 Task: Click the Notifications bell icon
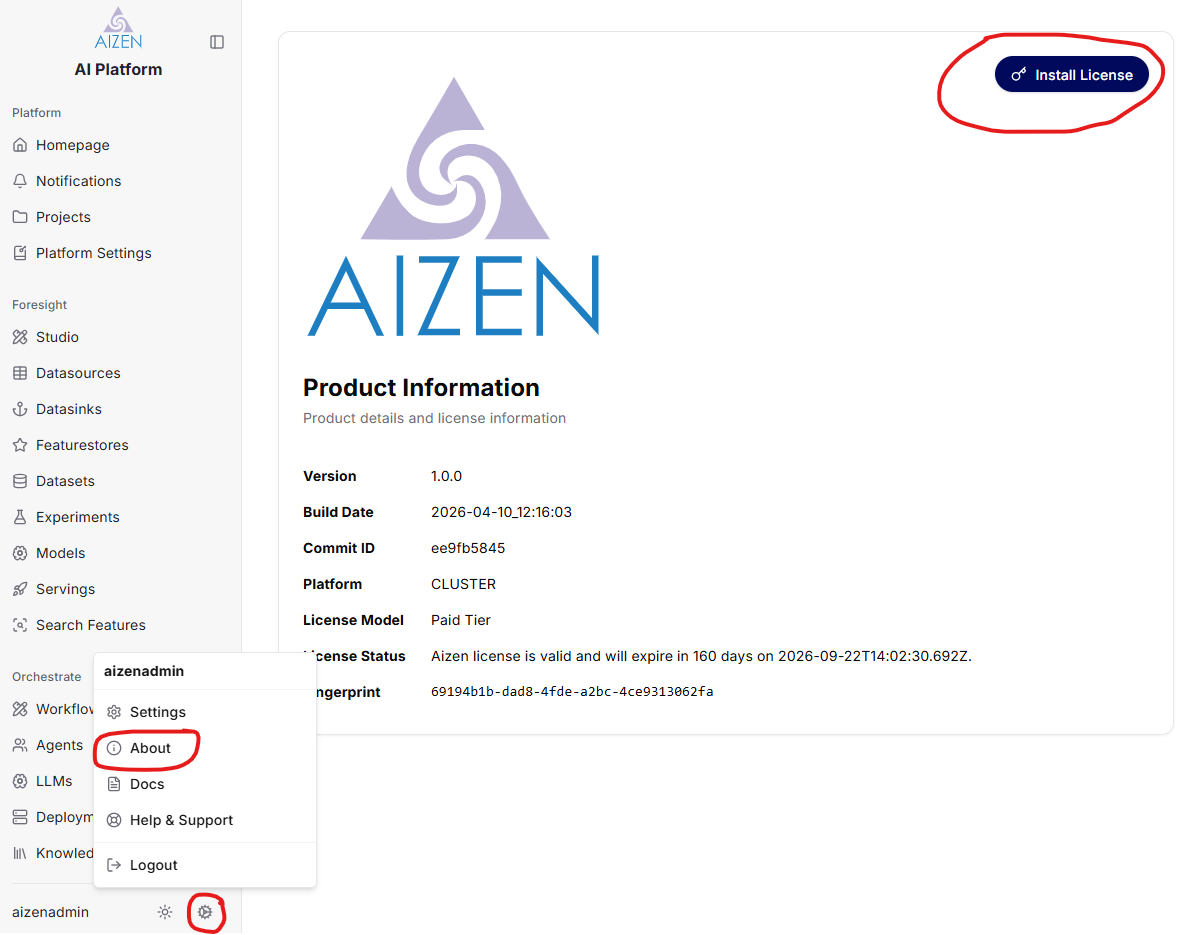pyautogui.click(x=20, y=181)
